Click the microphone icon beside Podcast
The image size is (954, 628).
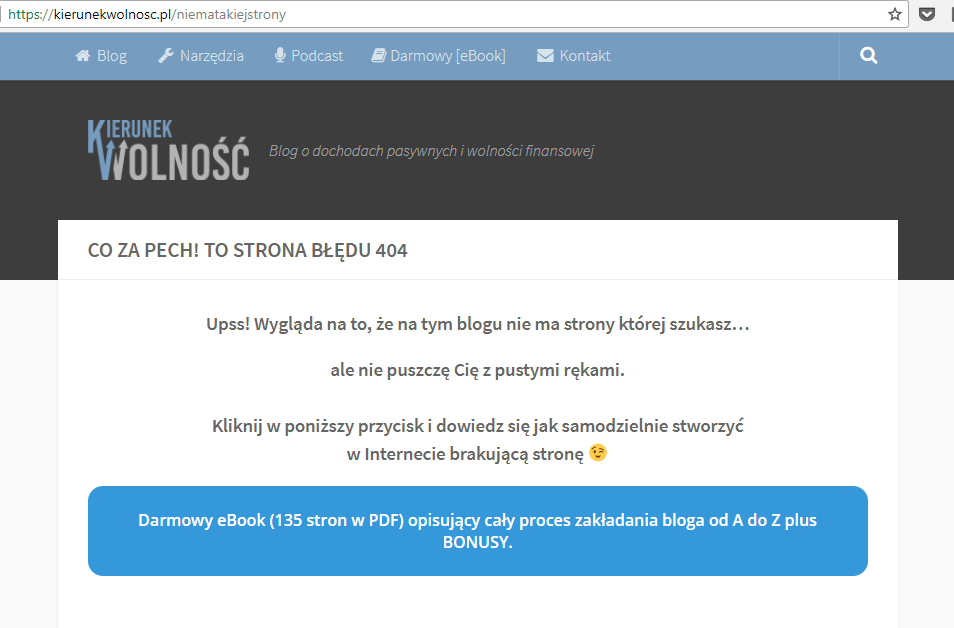(x=278, y=56)
